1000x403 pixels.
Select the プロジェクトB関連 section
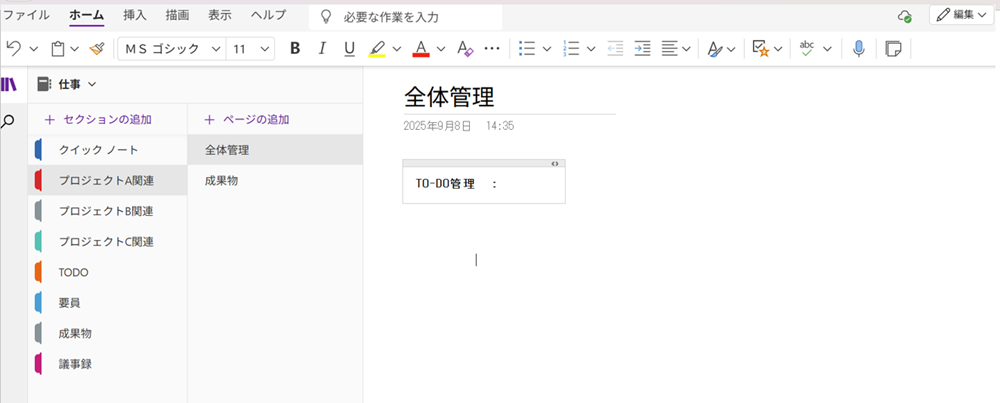108,211
